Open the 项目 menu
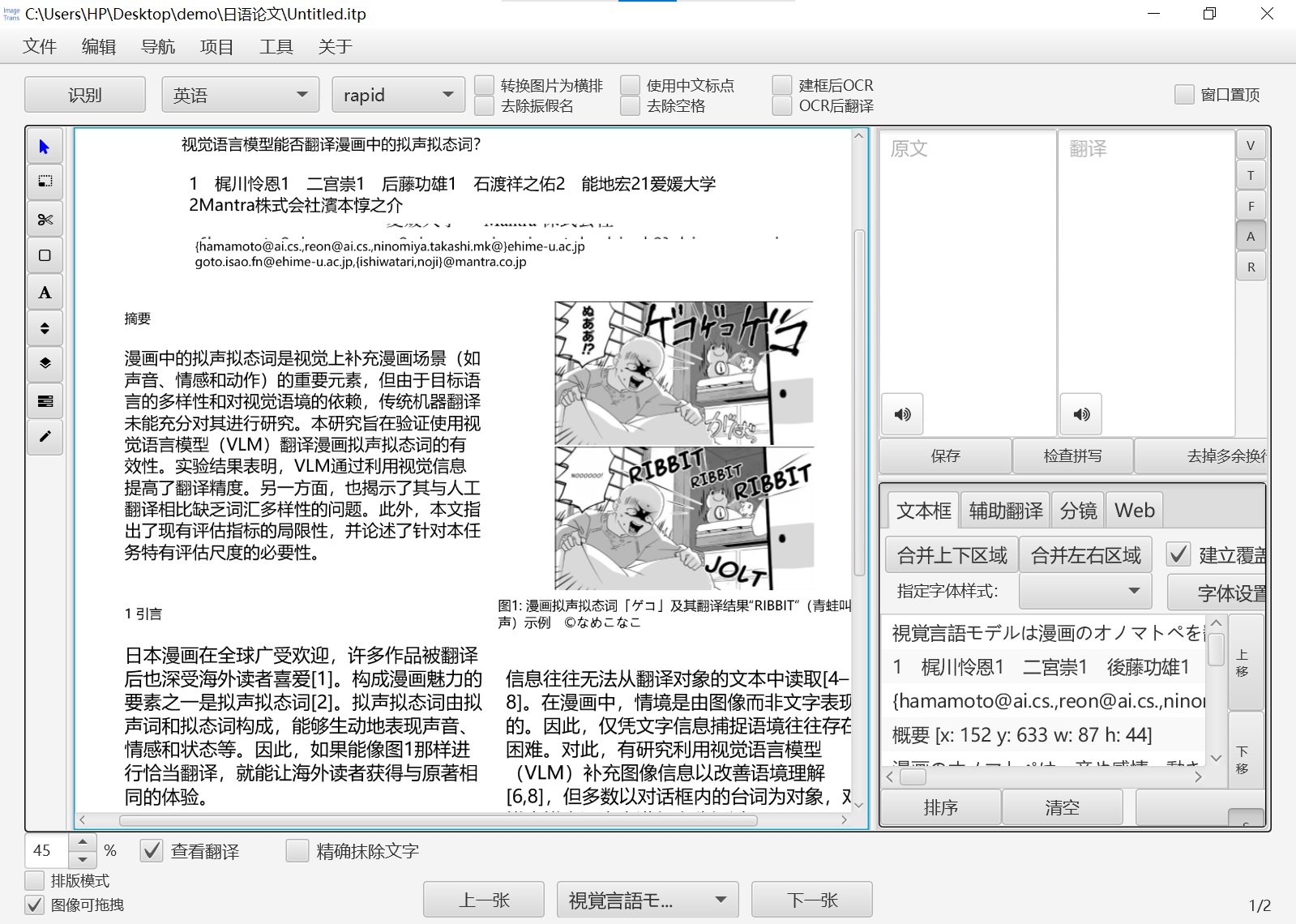The width and height of the screenshot is (1296, 924). (x=217, y=47)
